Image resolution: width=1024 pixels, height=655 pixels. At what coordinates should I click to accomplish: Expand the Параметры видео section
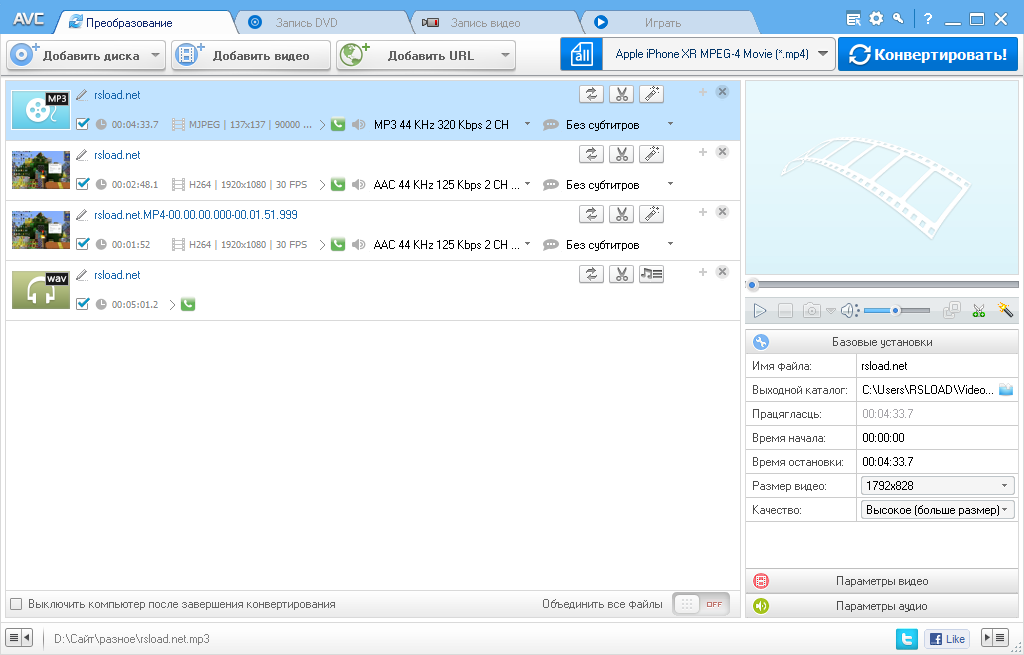[x=882, y=581]
